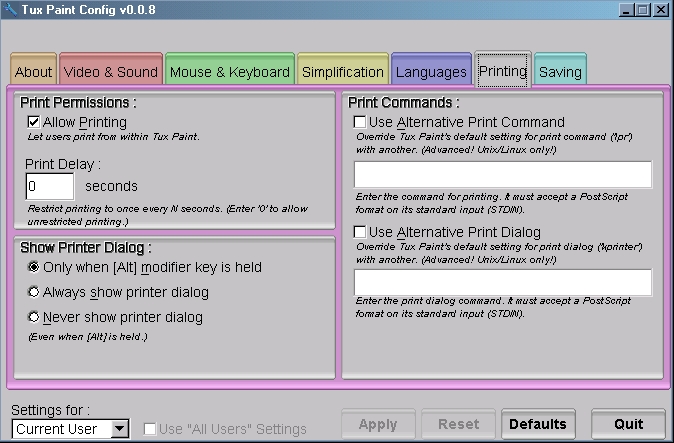Open the Mouse & Keyboard tab

click(229, 72)
